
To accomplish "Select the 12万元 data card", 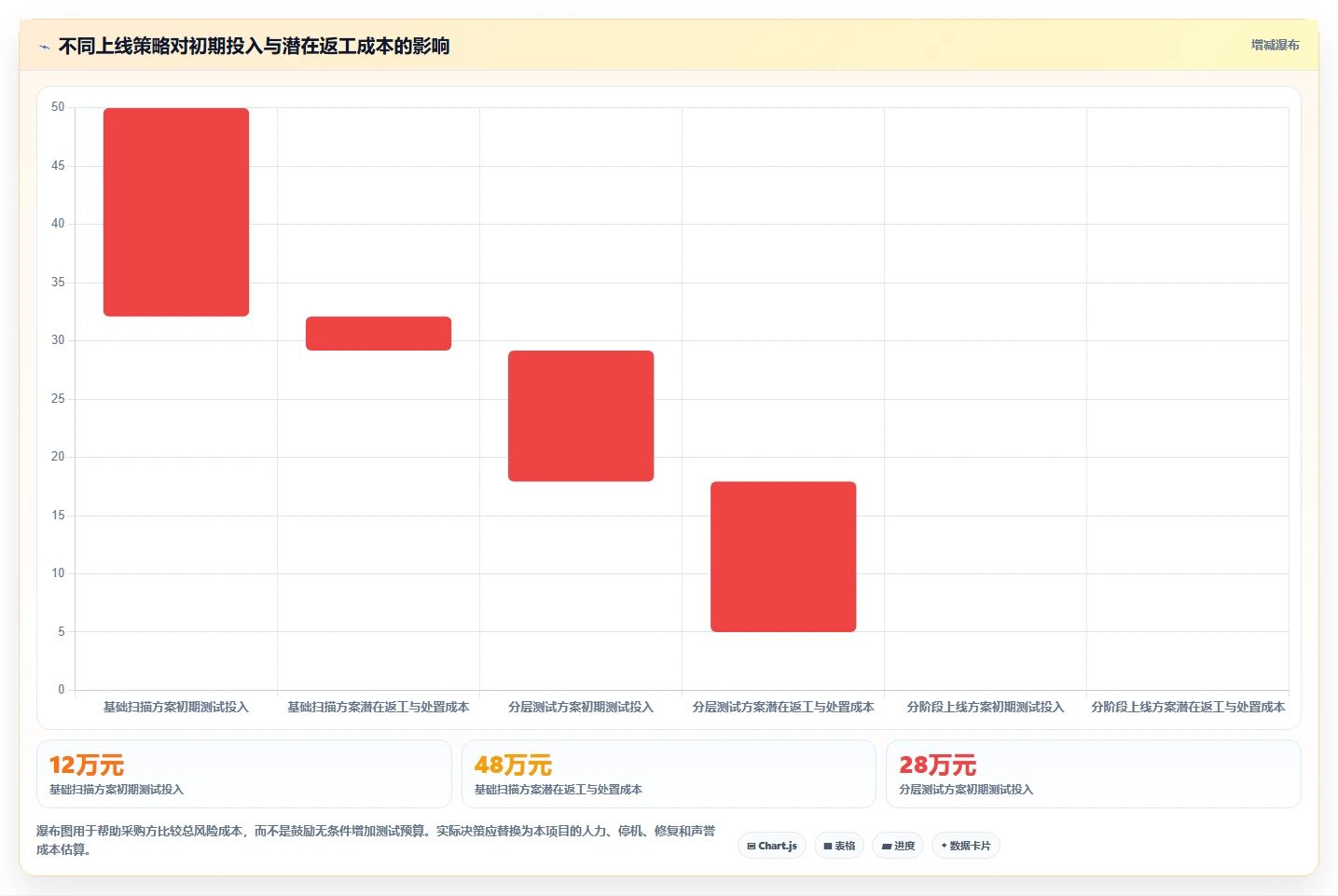I will 244,774.
